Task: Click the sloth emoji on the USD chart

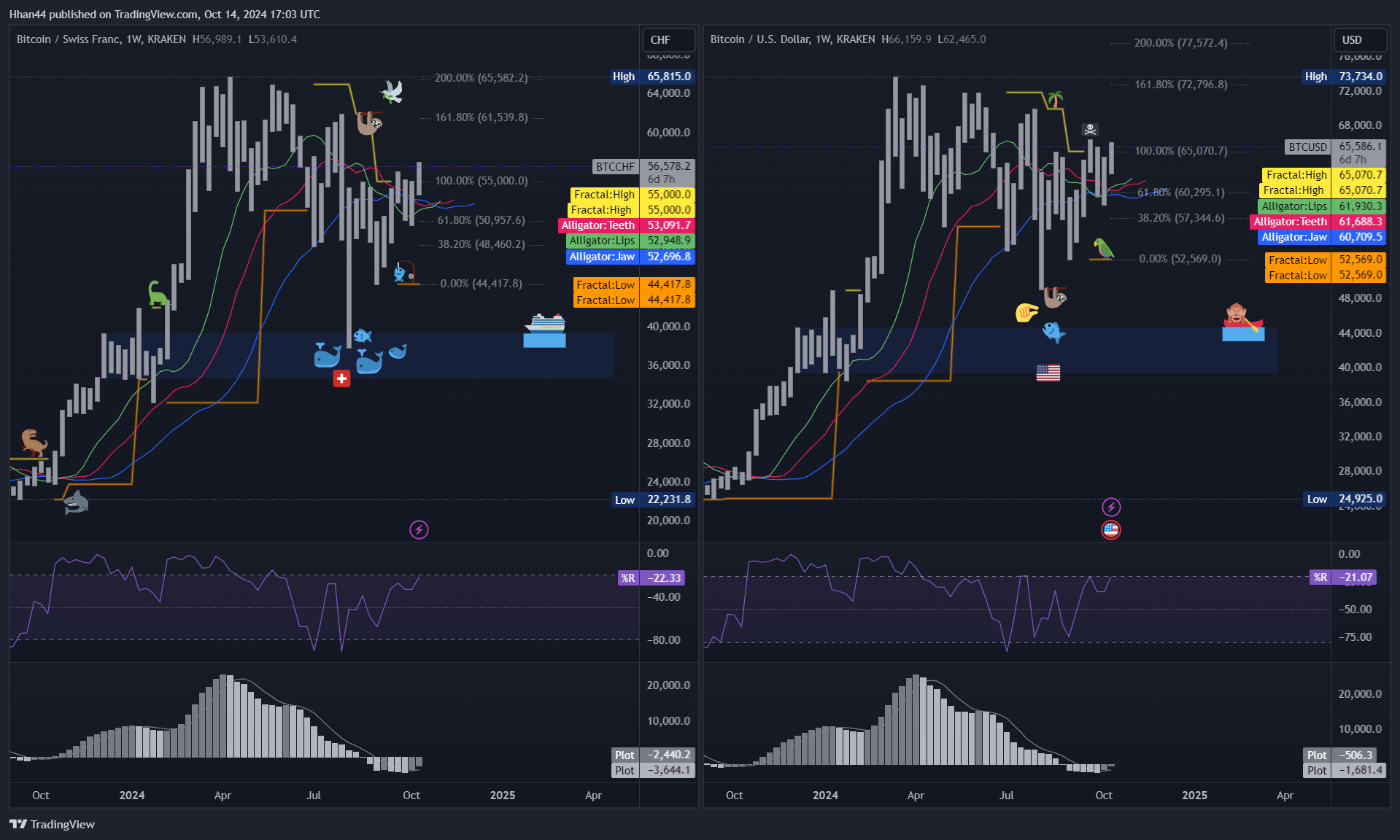Action: [x=1055, y=297]
